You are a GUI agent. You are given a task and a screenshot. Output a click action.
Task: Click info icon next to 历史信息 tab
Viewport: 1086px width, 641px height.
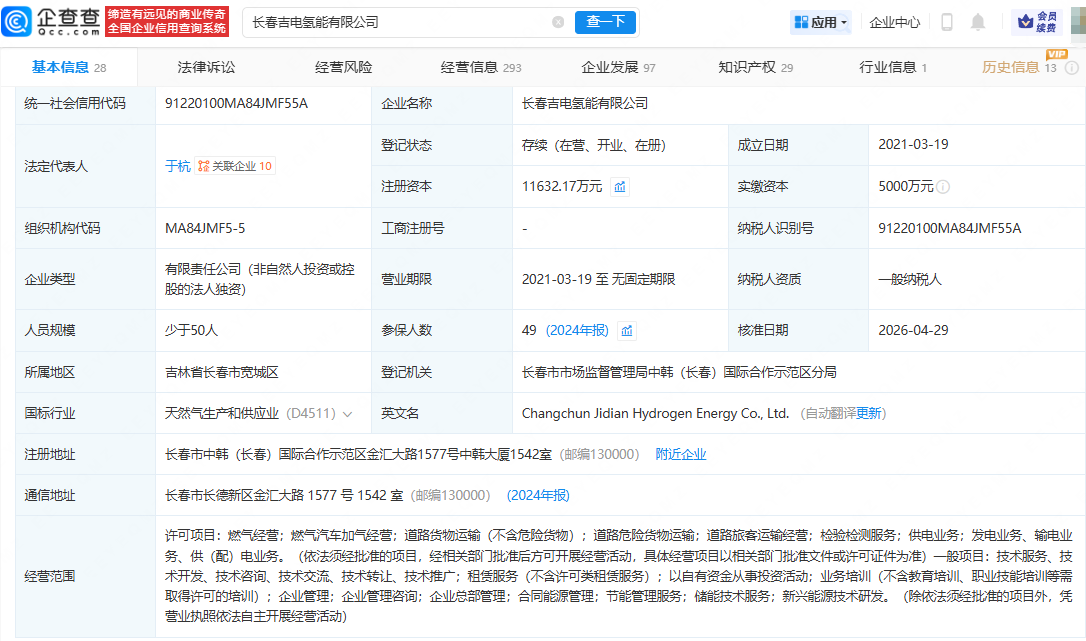pyautogui.click(x=1071, y=68)
